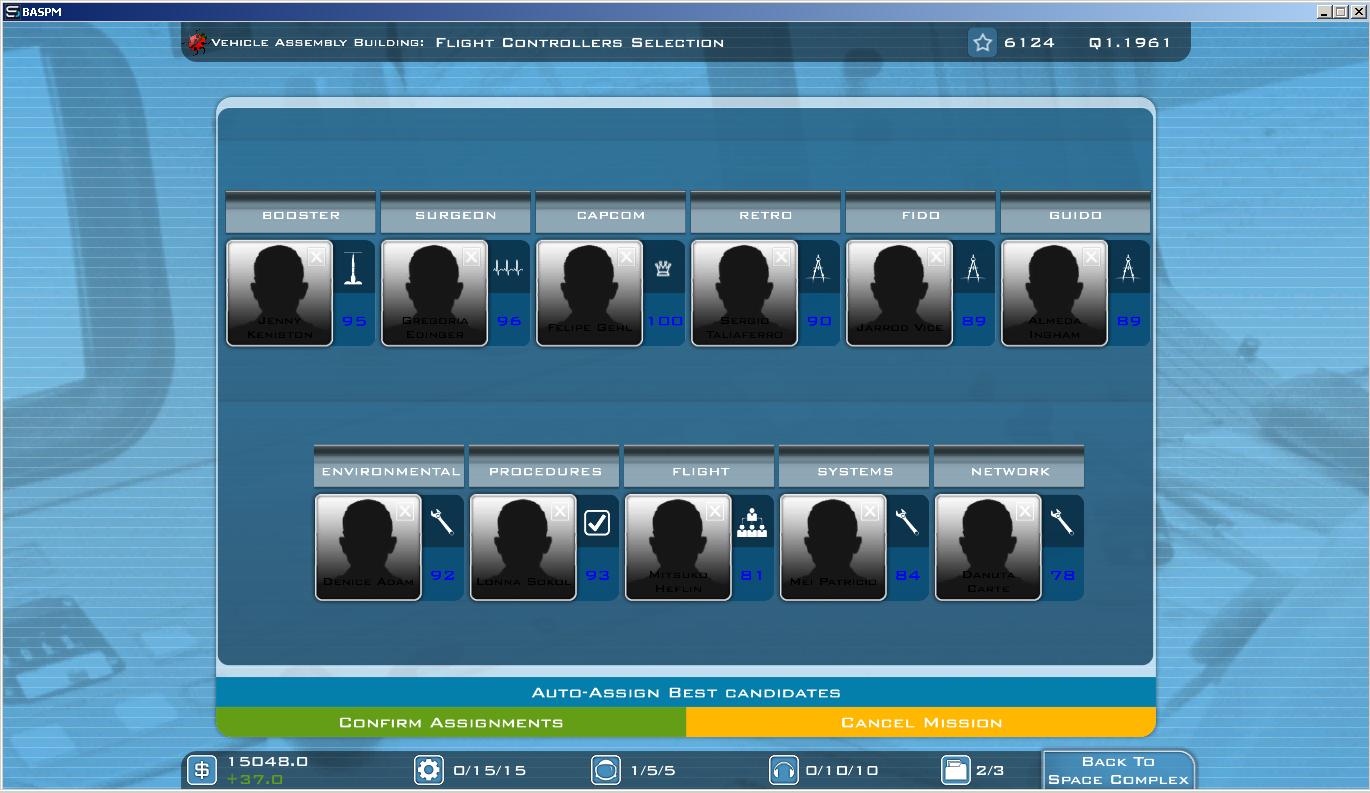Cancel the mission

click(921, 722)
